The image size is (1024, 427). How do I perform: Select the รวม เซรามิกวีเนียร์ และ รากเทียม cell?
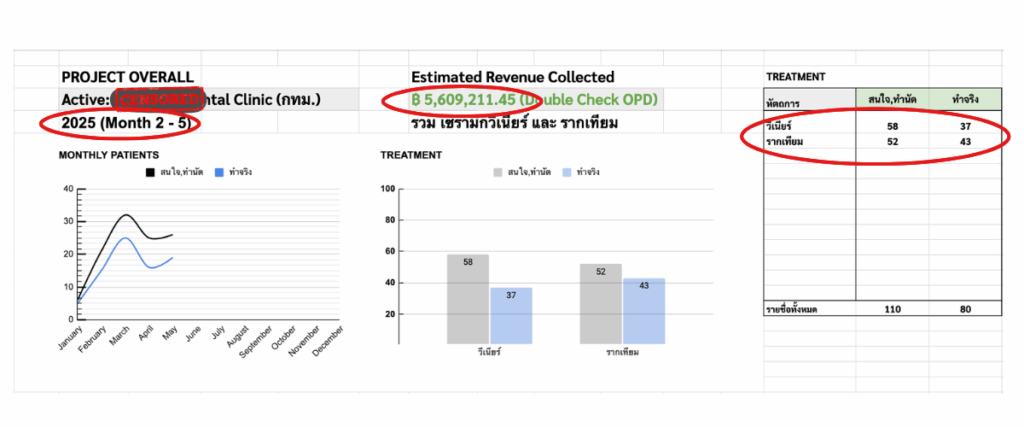click(x=514, y=124)
